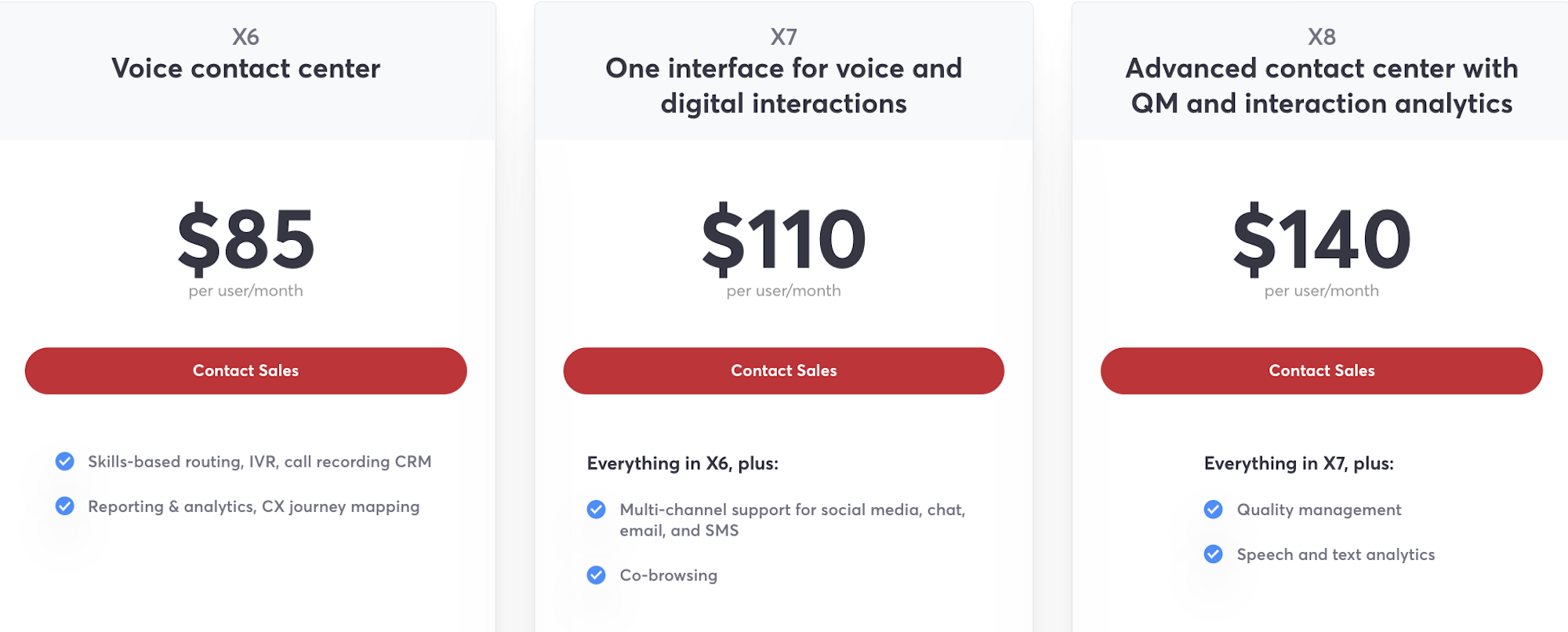Click the $140 price figure
This screenshot has height=632, width=1568.
click(x=1321, y=238)
